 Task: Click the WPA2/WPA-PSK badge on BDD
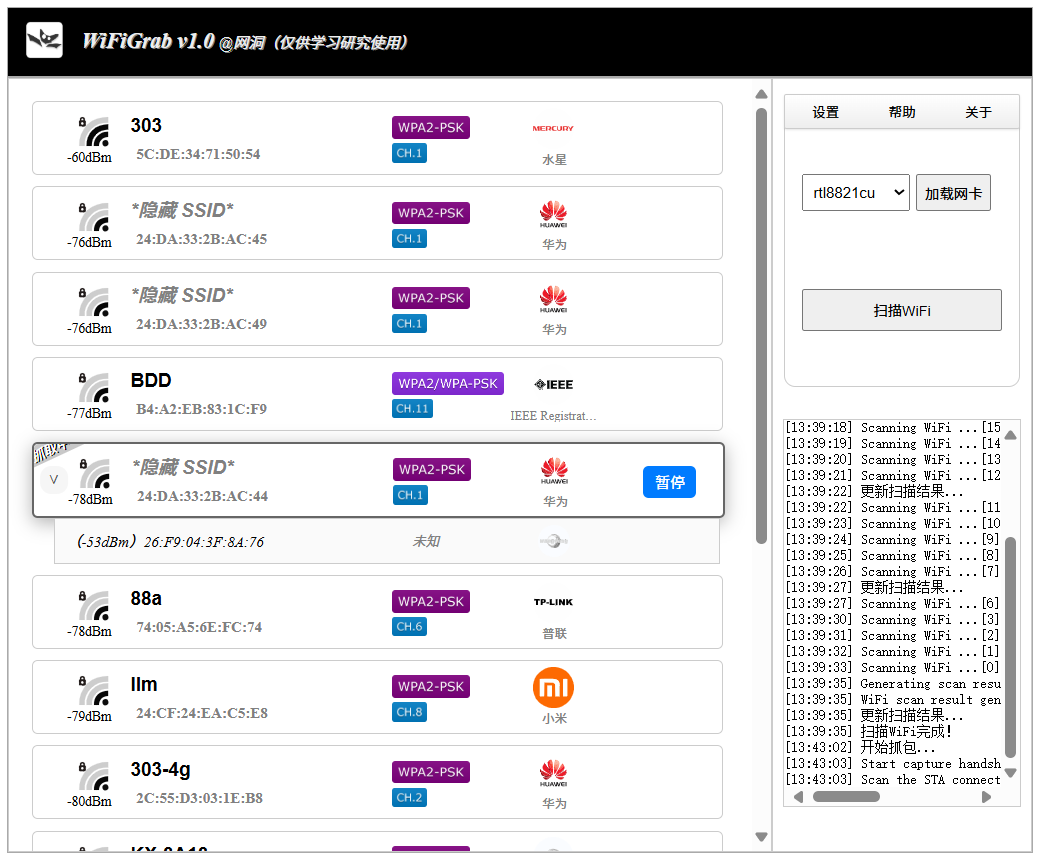coord(447,383)
